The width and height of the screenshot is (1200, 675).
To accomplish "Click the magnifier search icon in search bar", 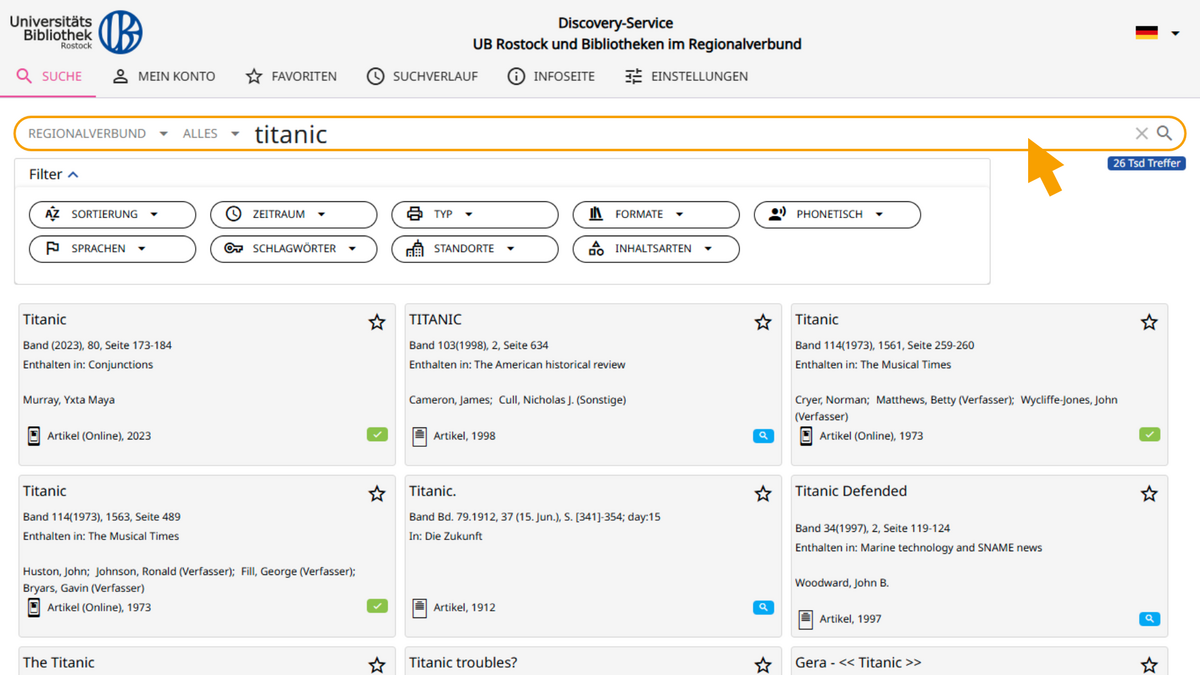I will 1164,133.
